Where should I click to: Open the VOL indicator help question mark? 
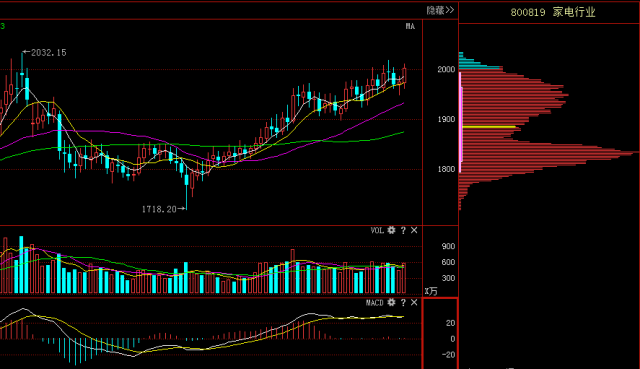click(403, 230)
